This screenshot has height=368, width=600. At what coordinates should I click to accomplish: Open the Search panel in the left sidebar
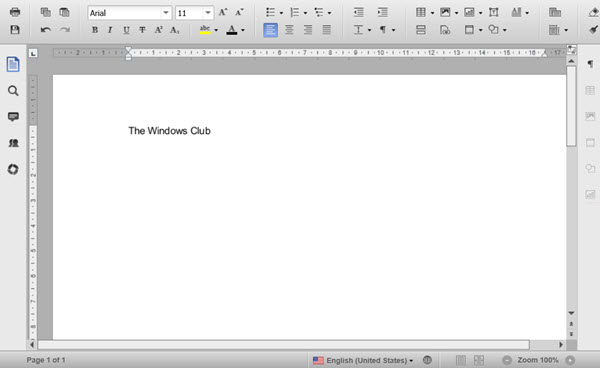coord(13,91)
